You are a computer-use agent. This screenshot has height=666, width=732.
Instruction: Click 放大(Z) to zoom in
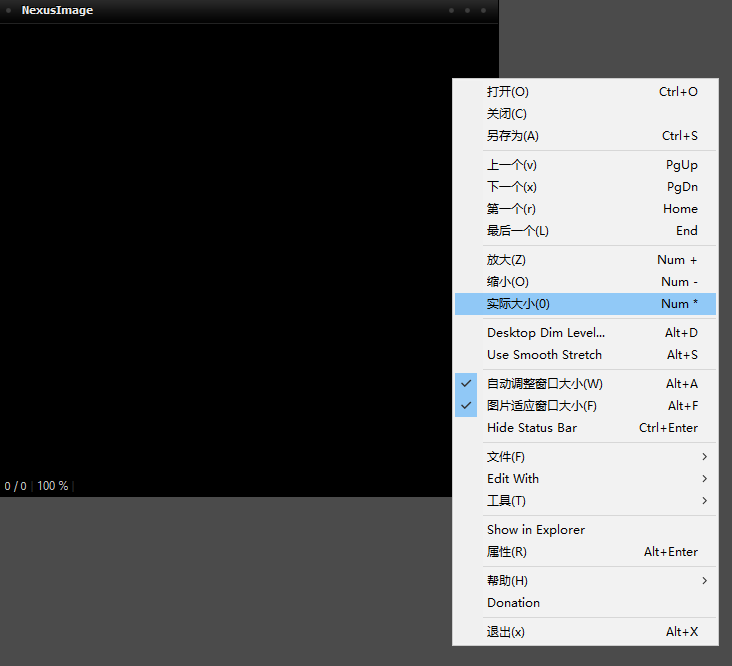click(x=506, y=260)
